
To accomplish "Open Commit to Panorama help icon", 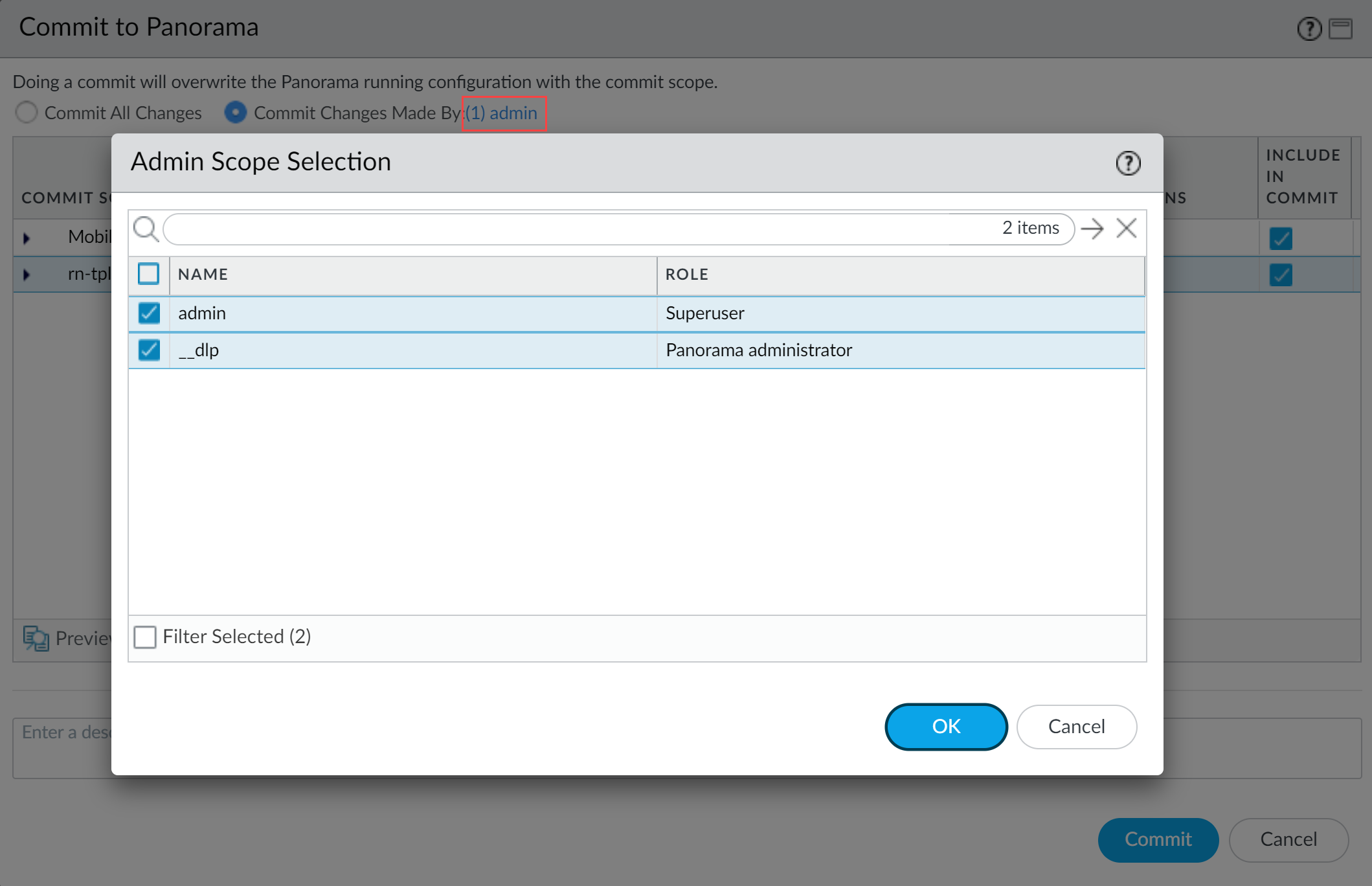I will click(1309, 28).
